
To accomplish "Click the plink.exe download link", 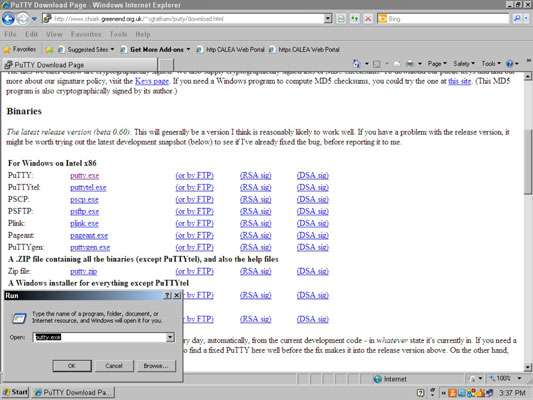I will click(x=84, y=223).
